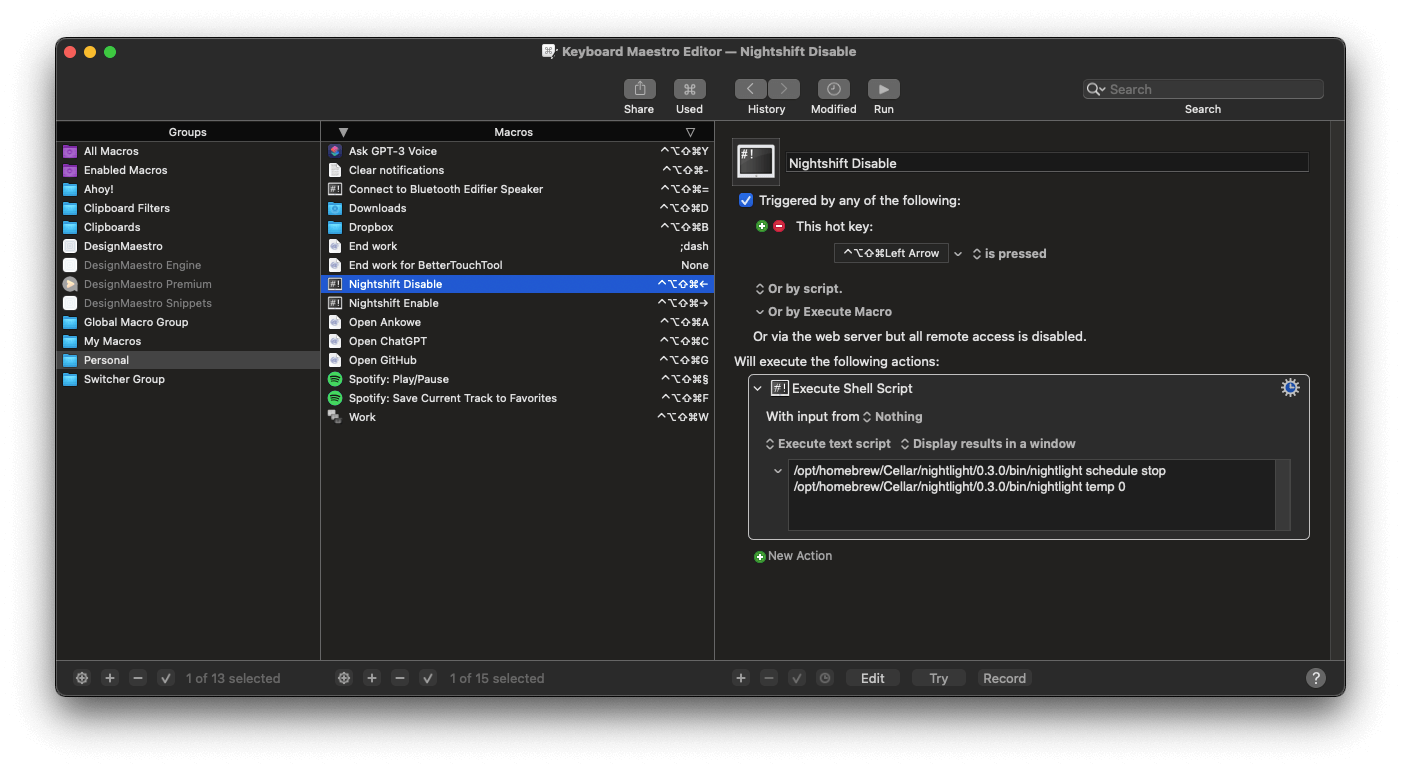
Task: Open the Clipboard Filters group
Action: coord(188,208)
